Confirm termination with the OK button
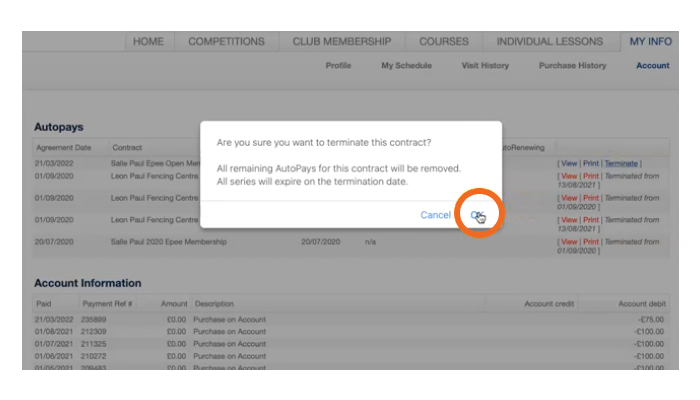 [478, 215]
